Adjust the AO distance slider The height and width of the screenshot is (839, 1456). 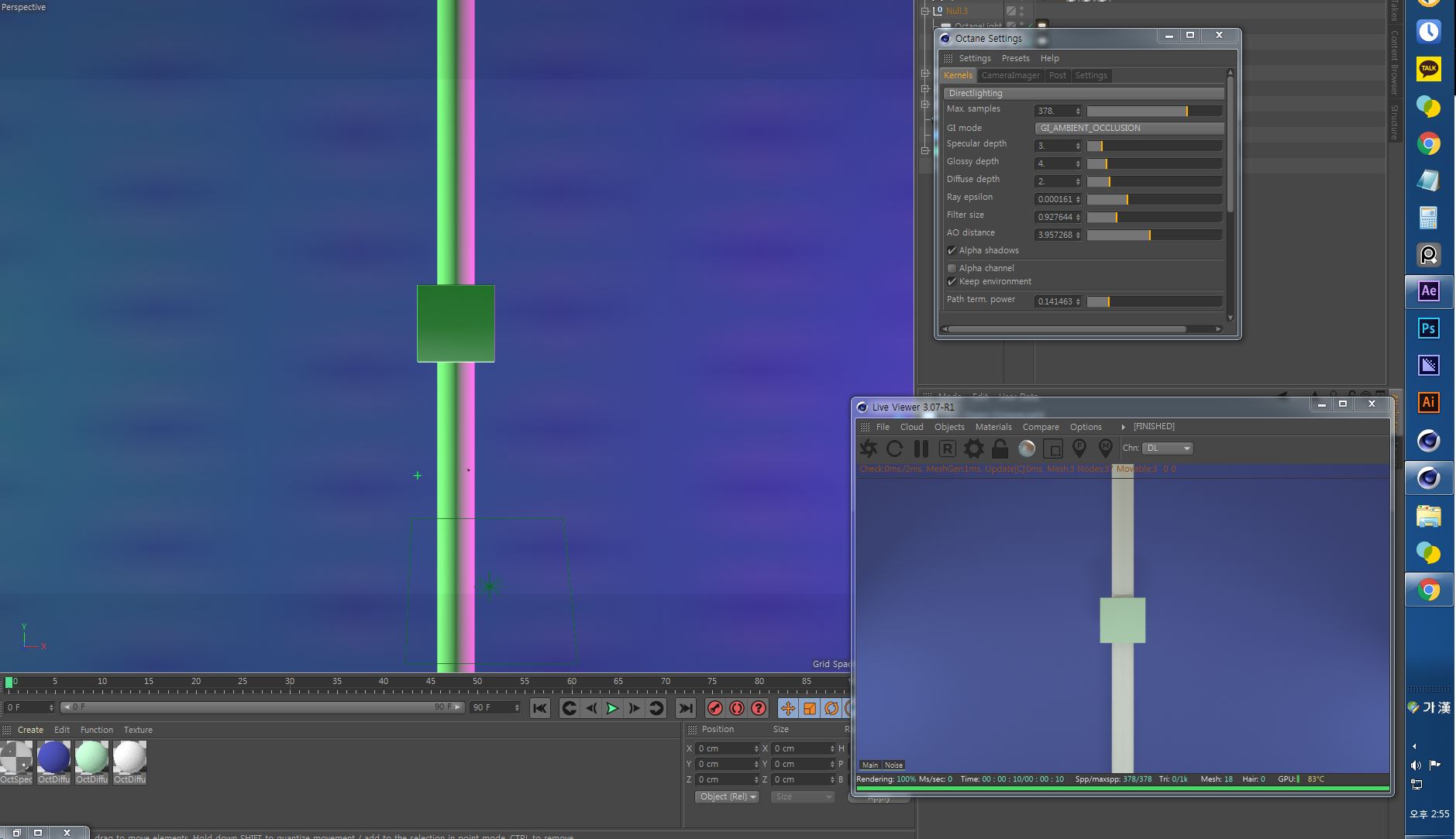click(x=1154, y=235)
